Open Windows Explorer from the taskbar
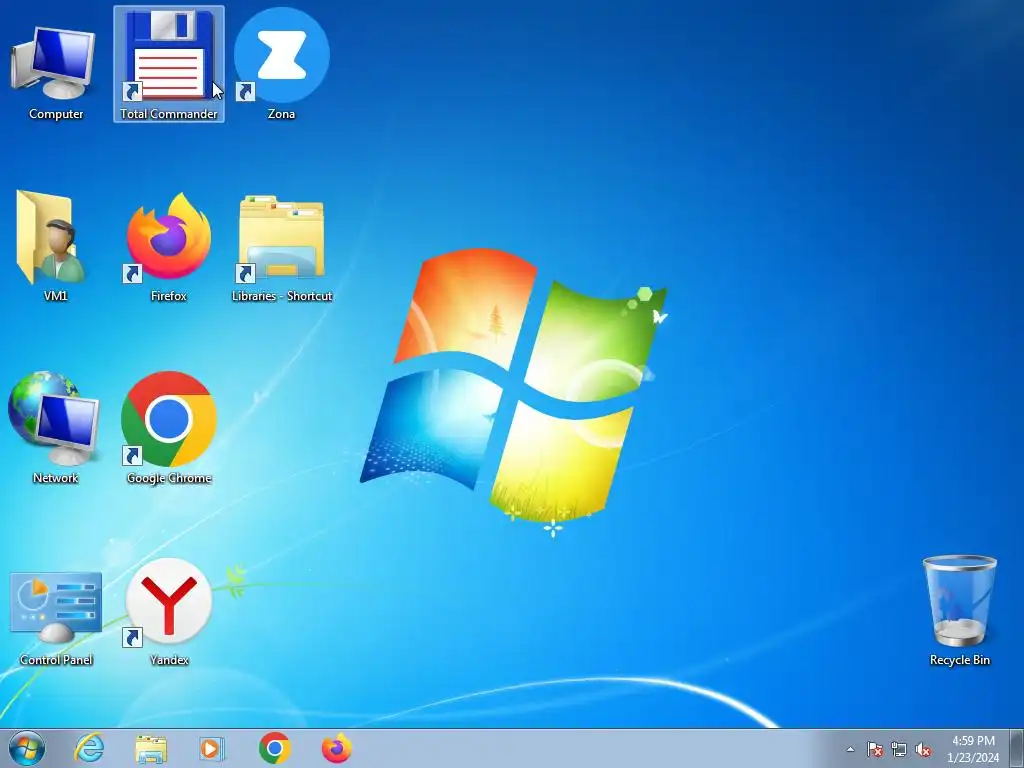This screenshot has width=1024, height=768. point(151,748)
